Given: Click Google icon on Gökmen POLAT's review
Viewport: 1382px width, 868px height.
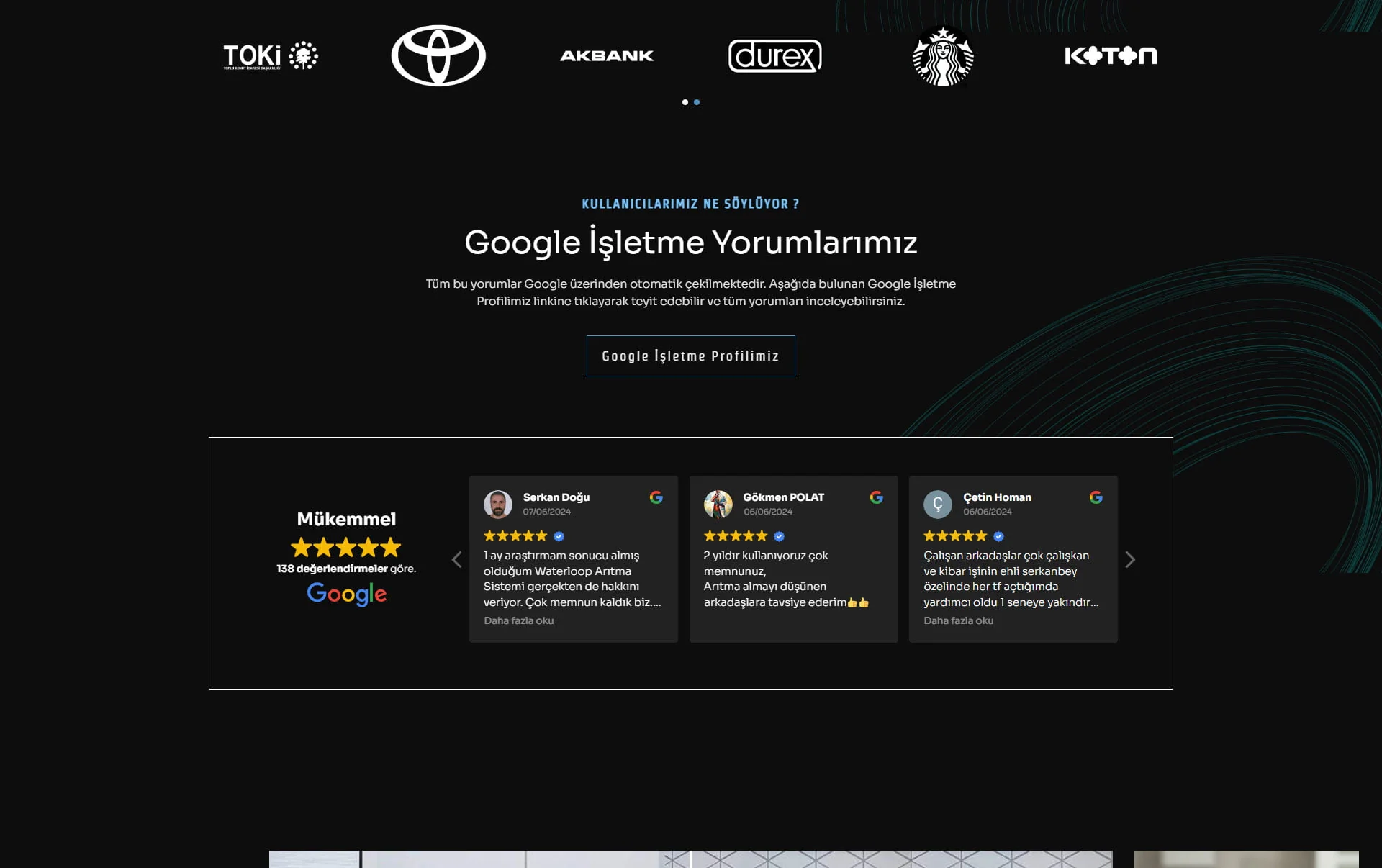Looking at the screenshot, I should coord(876,497).
